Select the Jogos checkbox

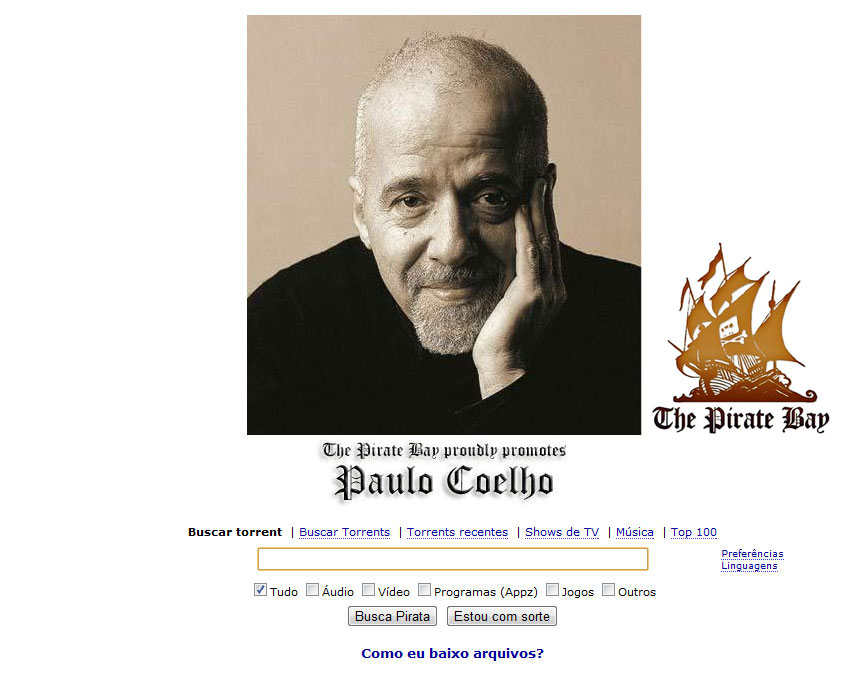[552, 590]
